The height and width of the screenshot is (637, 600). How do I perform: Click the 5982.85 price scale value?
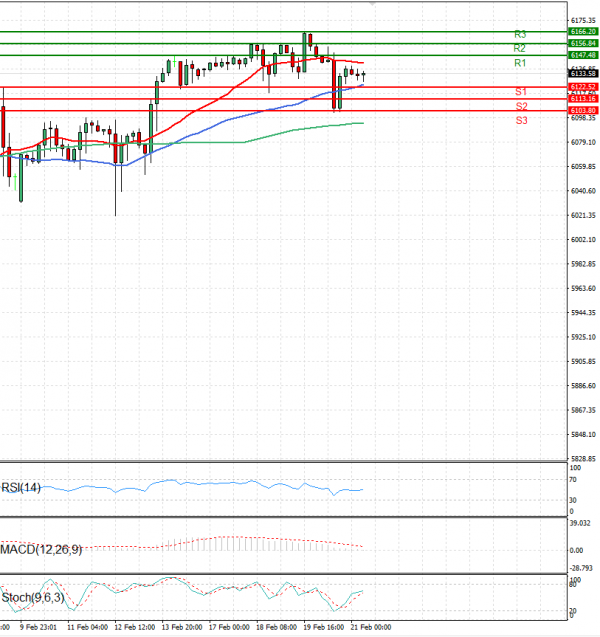pos(583,264)
